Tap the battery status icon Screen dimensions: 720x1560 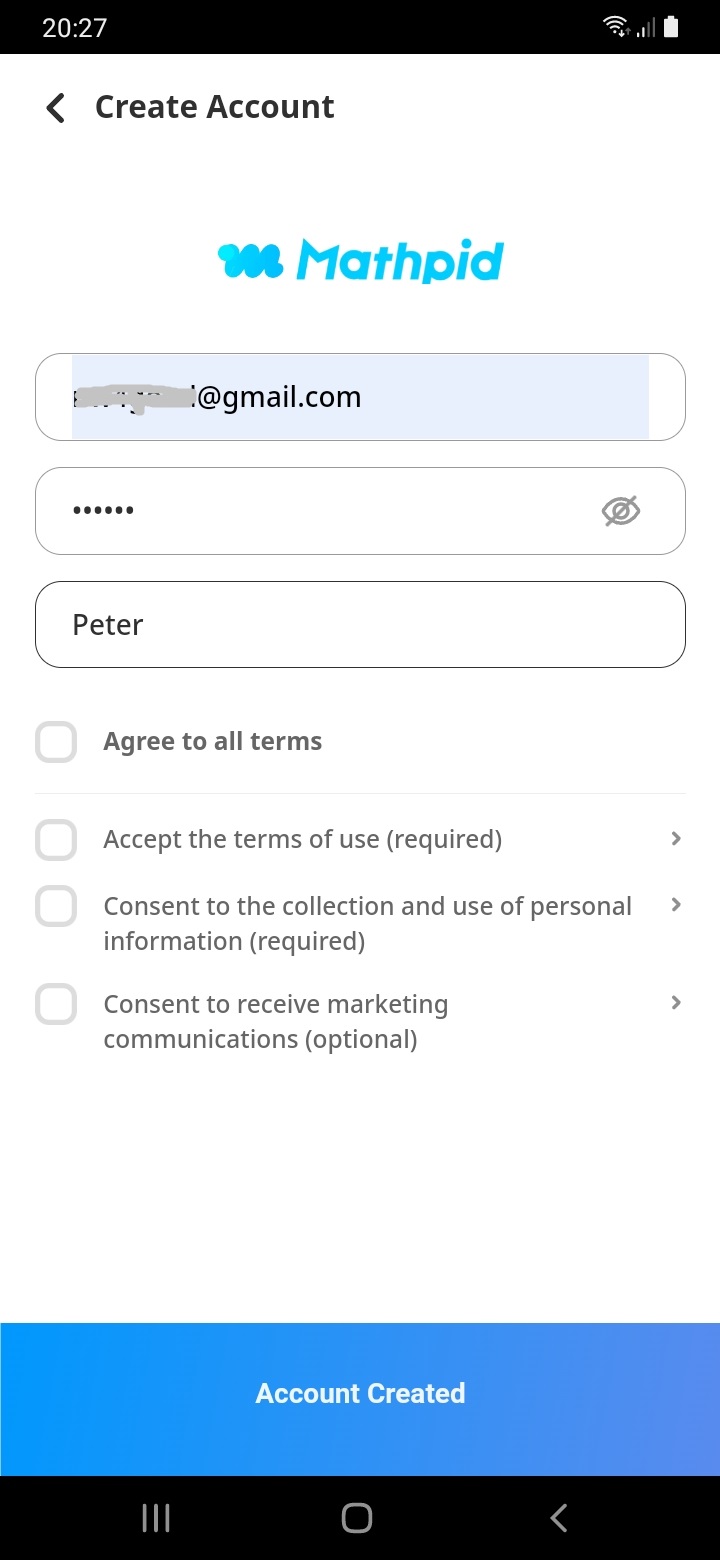coord(671,27)
